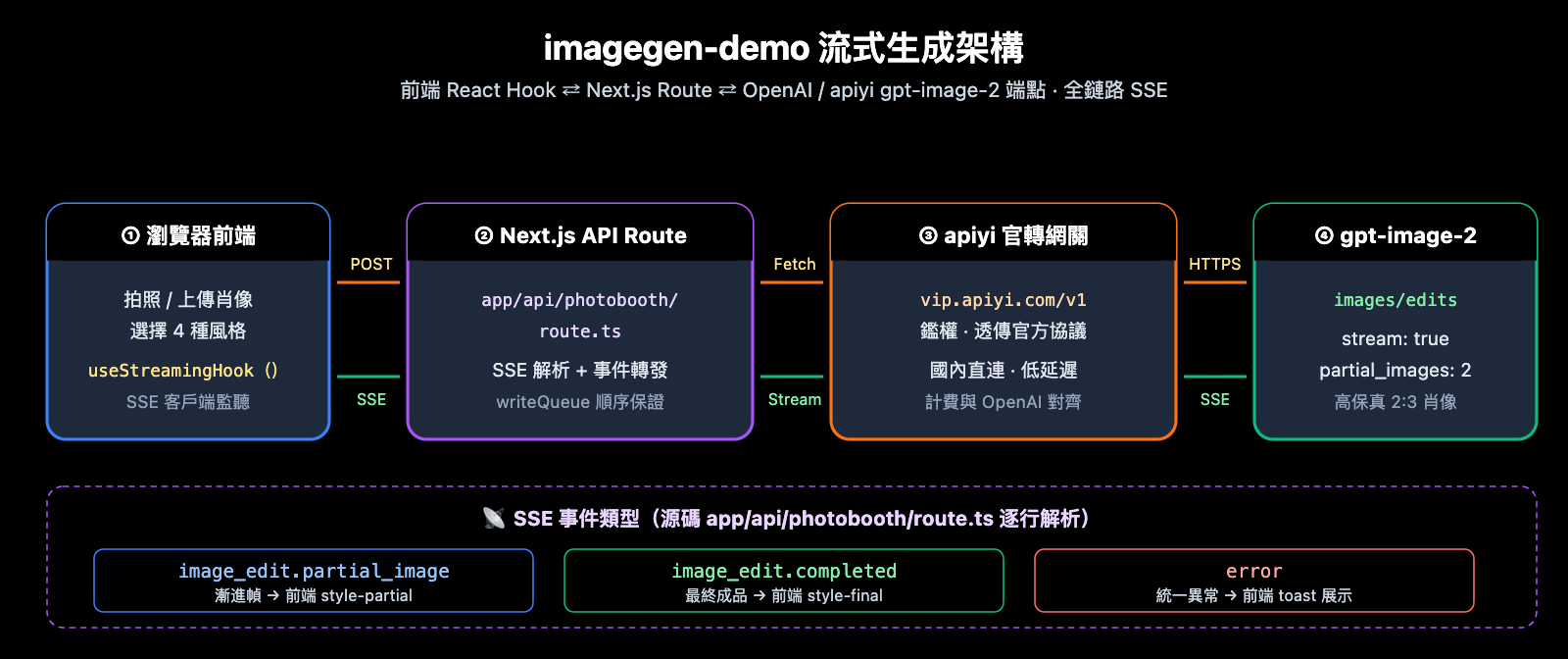Click the yellow useStreamingHook () text
Viewport: 1568px width, 659px height.
pyautogui.click(x=183, y=371)
